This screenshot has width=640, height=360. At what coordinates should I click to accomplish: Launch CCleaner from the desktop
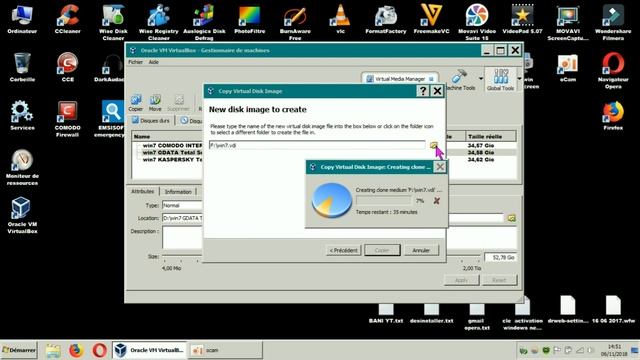click(x=67, y=19)
